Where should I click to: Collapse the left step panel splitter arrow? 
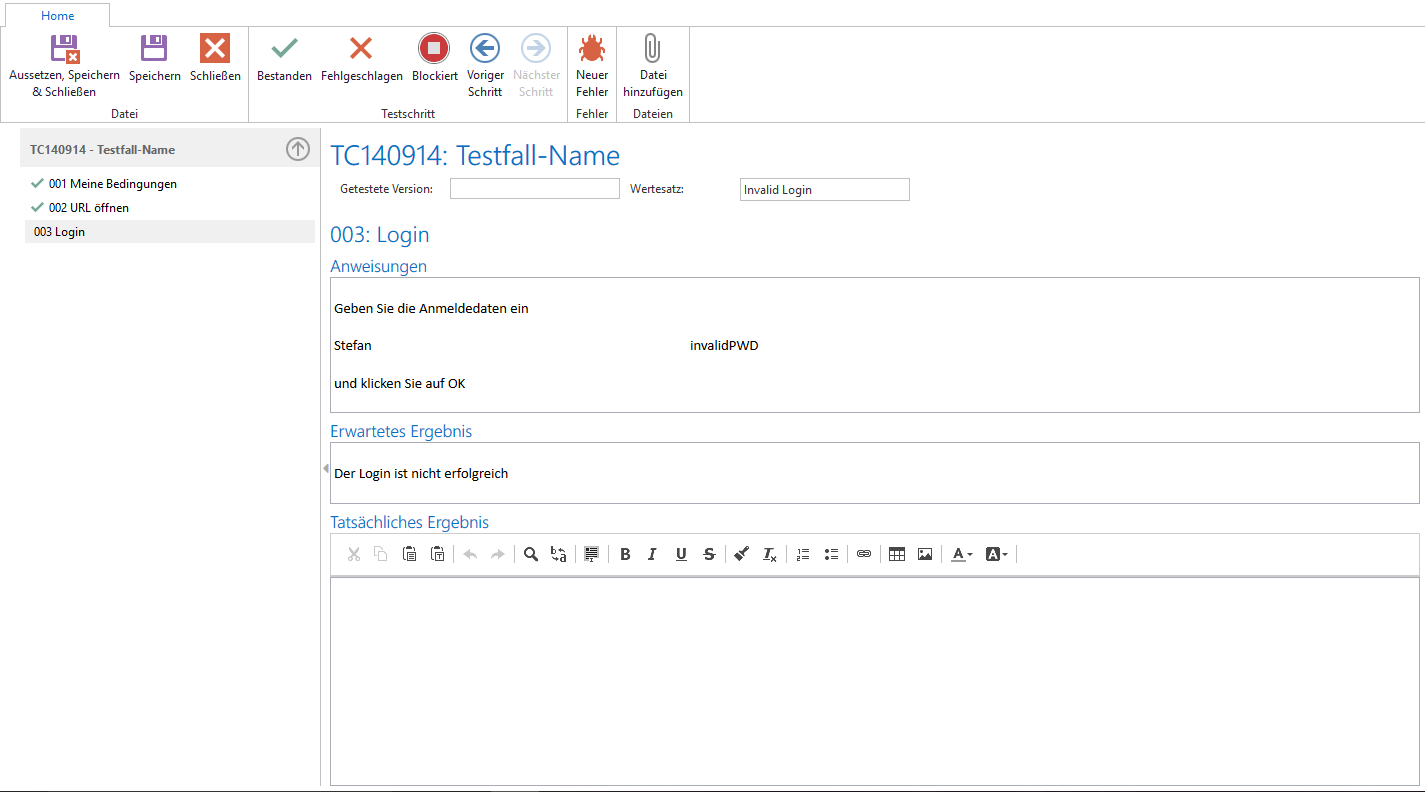point(325,469)
